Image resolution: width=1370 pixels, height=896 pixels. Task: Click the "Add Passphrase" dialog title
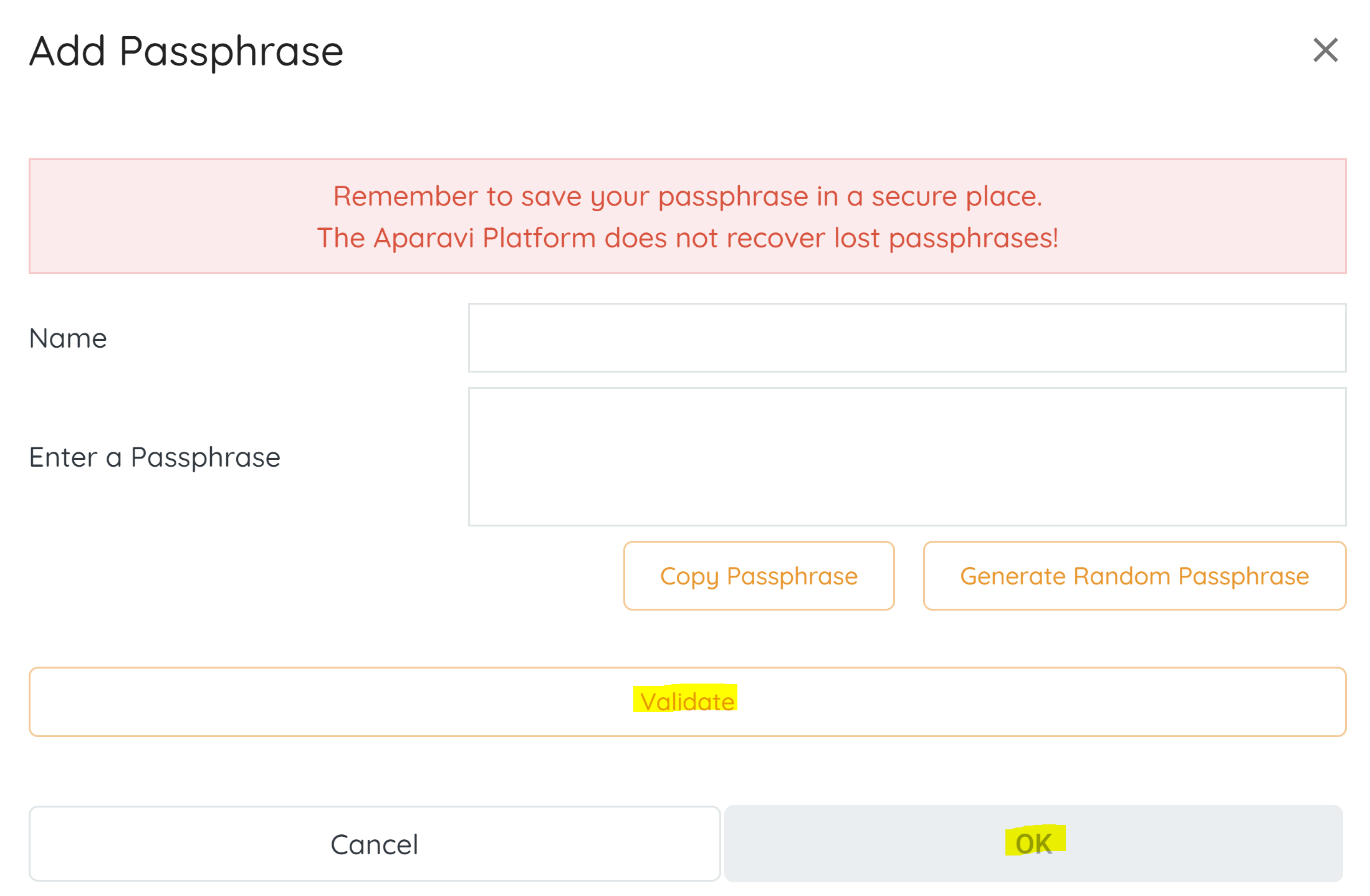tap(186, 51)
